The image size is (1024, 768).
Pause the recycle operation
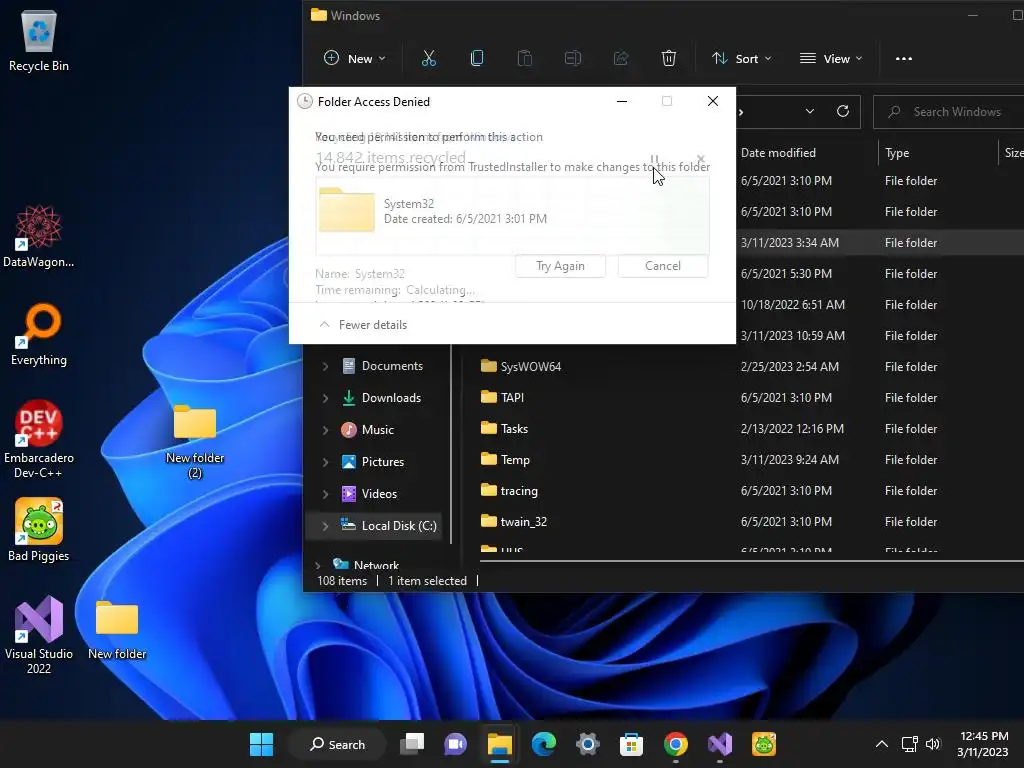point(654,159)
